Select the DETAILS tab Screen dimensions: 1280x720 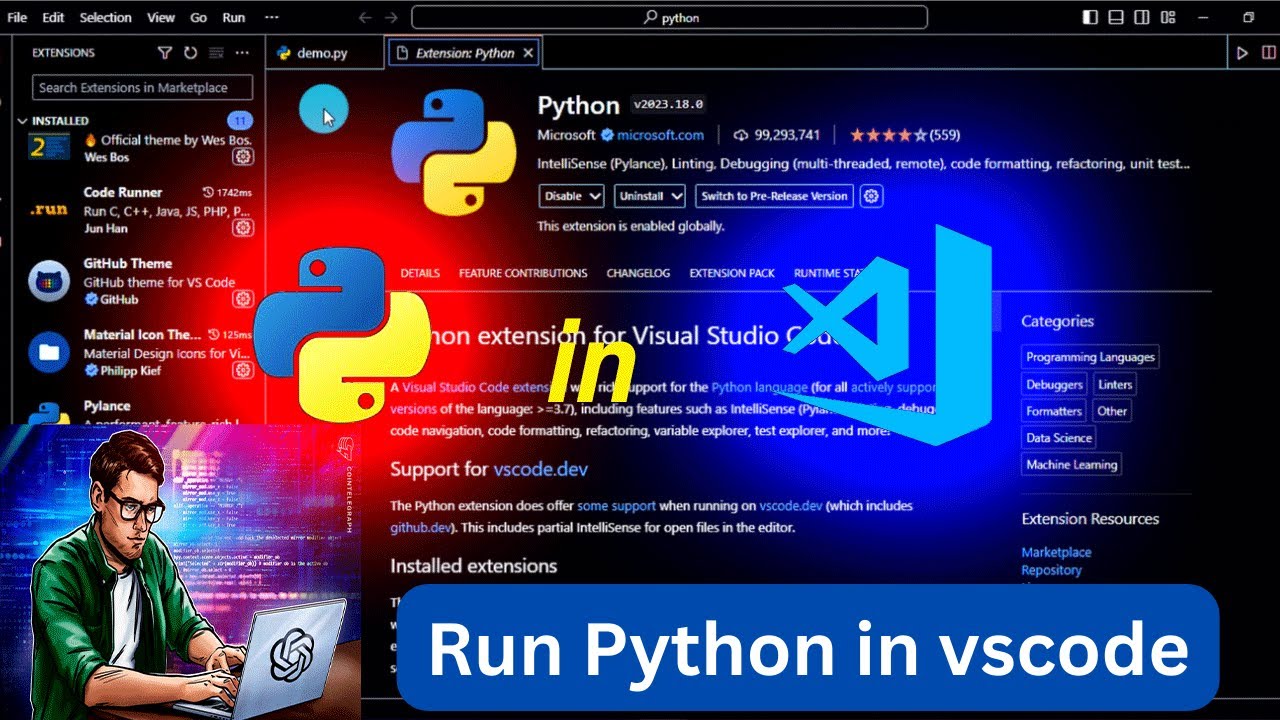420,273
